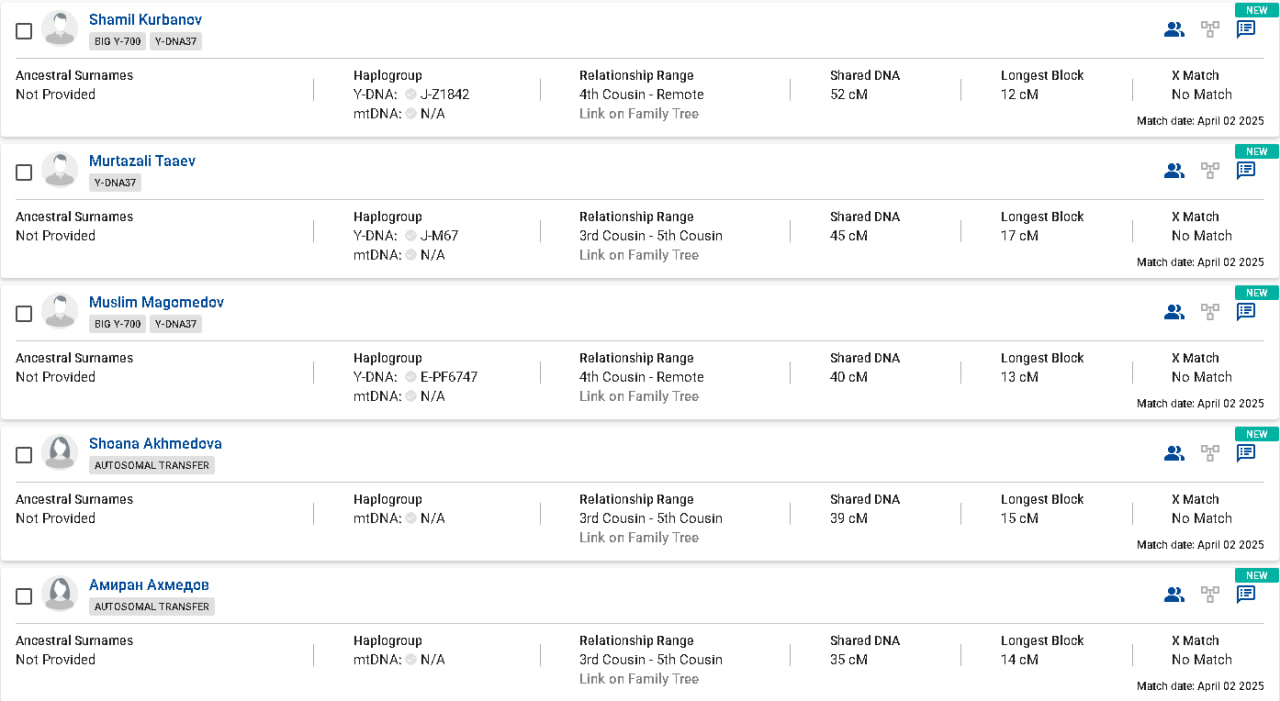
Task: Open in-common-with icon for Murtazali Taaev
Action: [x=1174, y=170]
